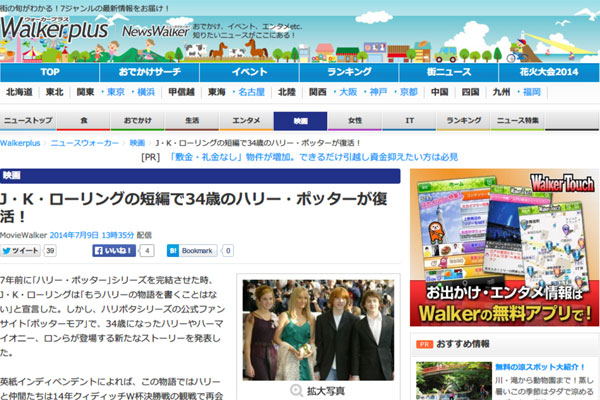The image size is (600, 400).
Task: Open the WalkerTouch app advertisement banner
Action: pos(504,248)
